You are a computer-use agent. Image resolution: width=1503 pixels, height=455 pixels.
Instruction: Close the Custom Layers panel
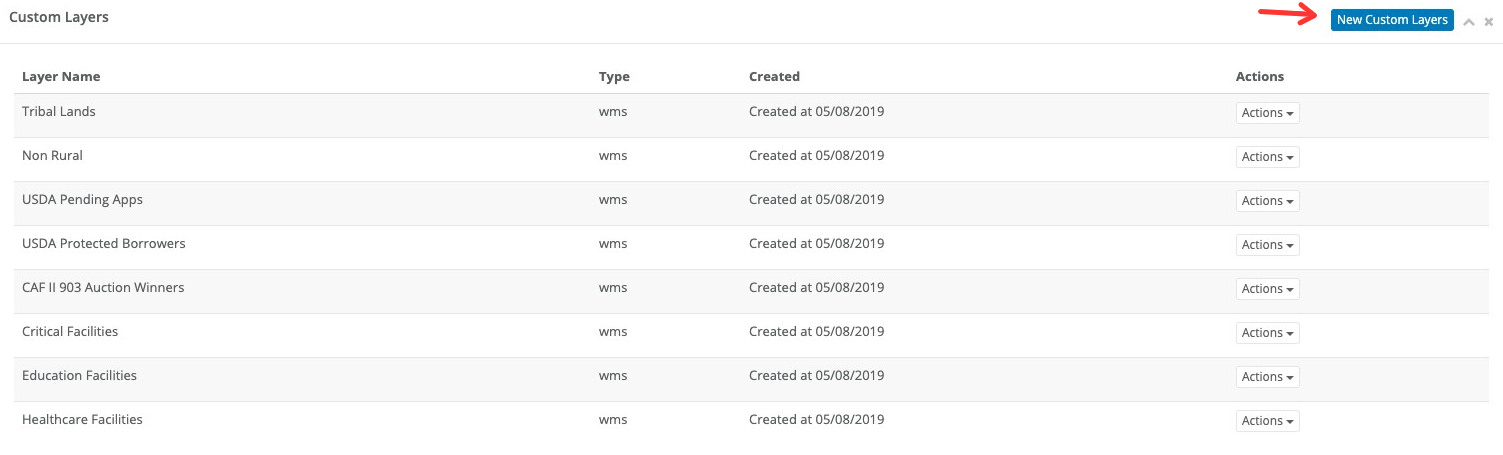1489,21
